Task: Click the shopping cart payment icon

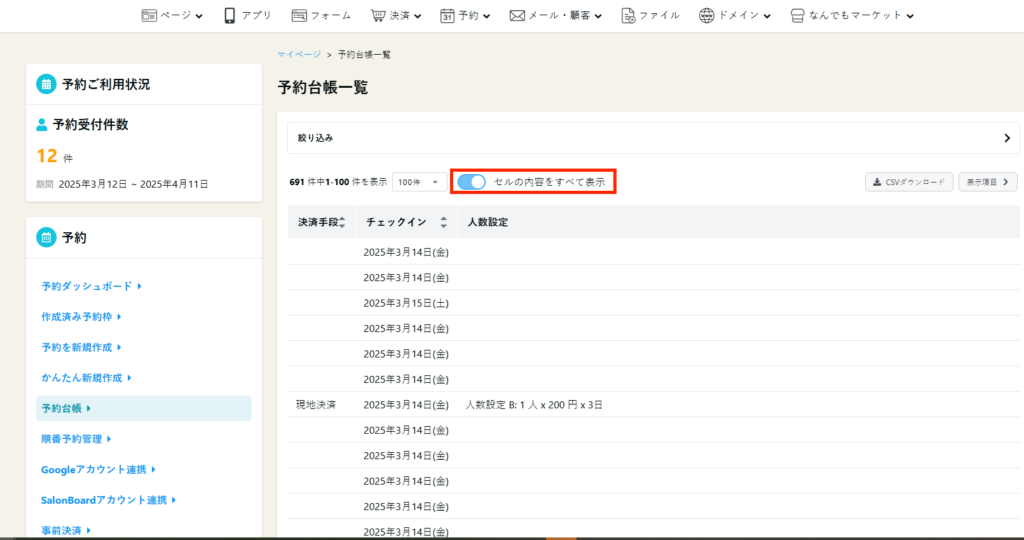Action: click(378, 15)
